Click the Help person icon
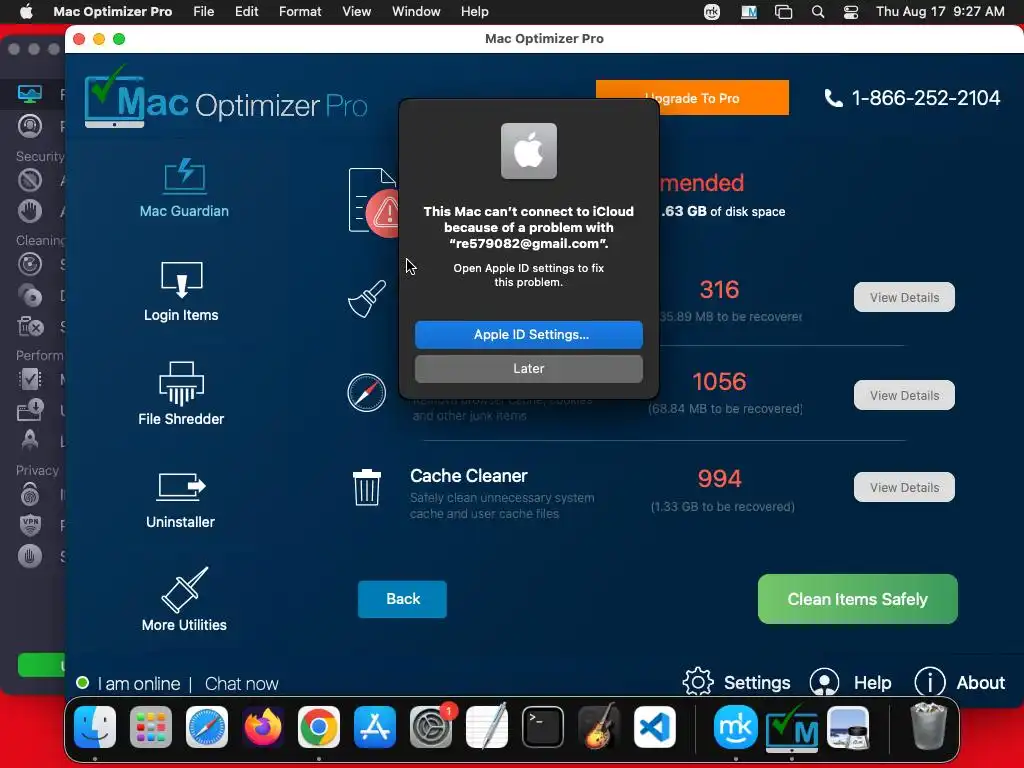Viewport: 1024px width, 768px height. [x=824, y=682]
